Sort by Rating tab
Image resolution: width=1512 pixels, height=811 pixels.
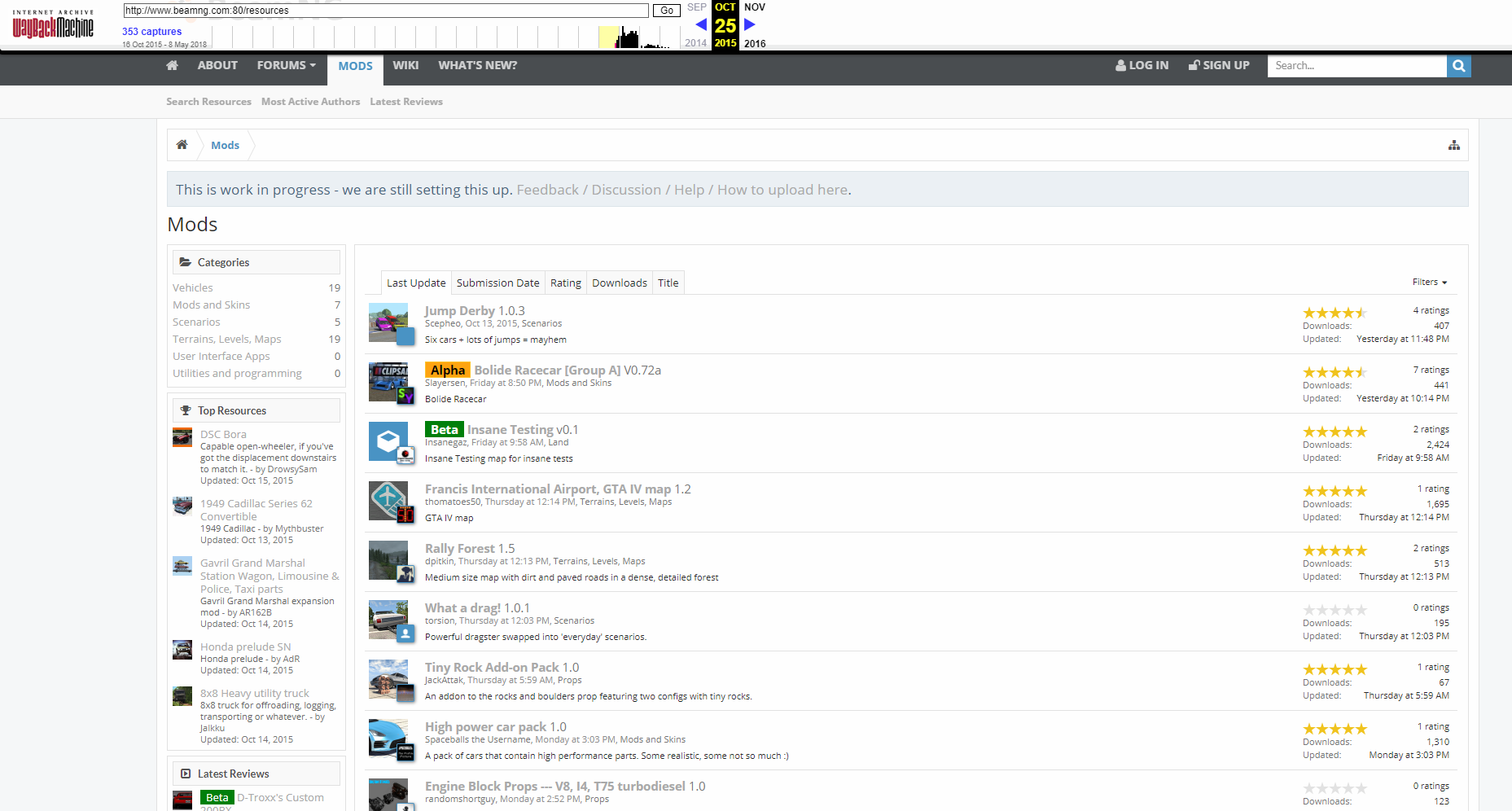tap(565, 283)
